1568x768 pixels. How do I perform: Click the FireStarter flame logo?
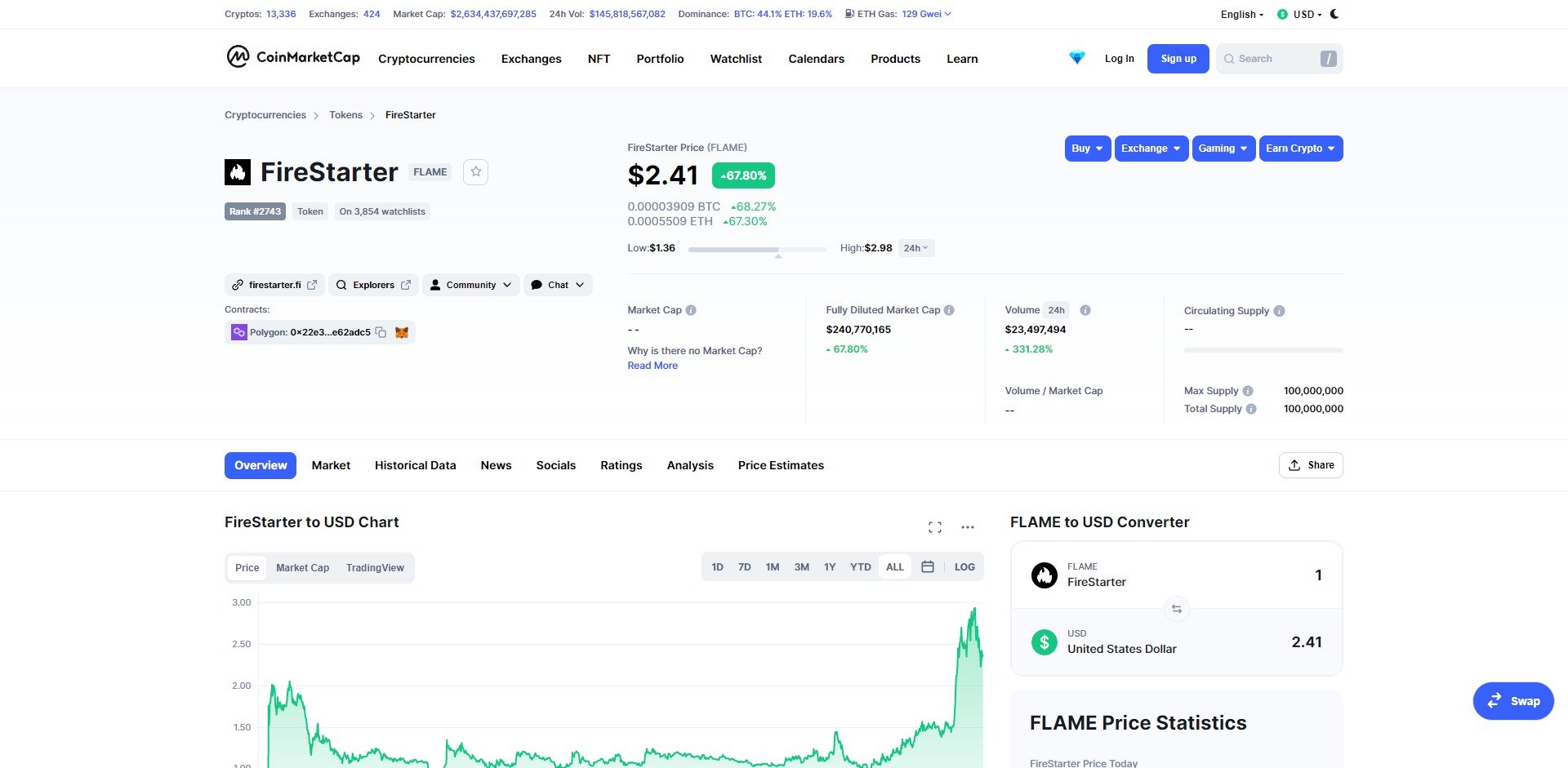click(x=238, y=172)
